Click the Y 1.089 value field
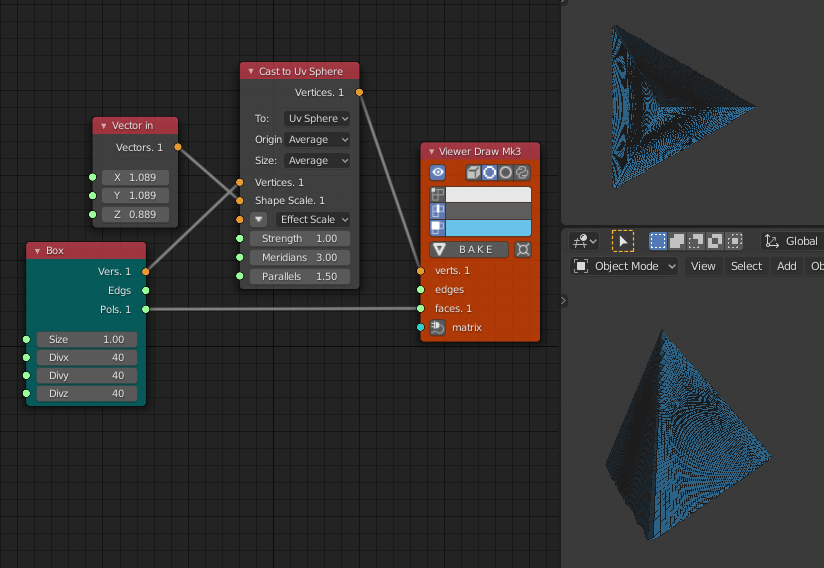The height and width of the screenshot is (568, 824). (x=135, y=195)
